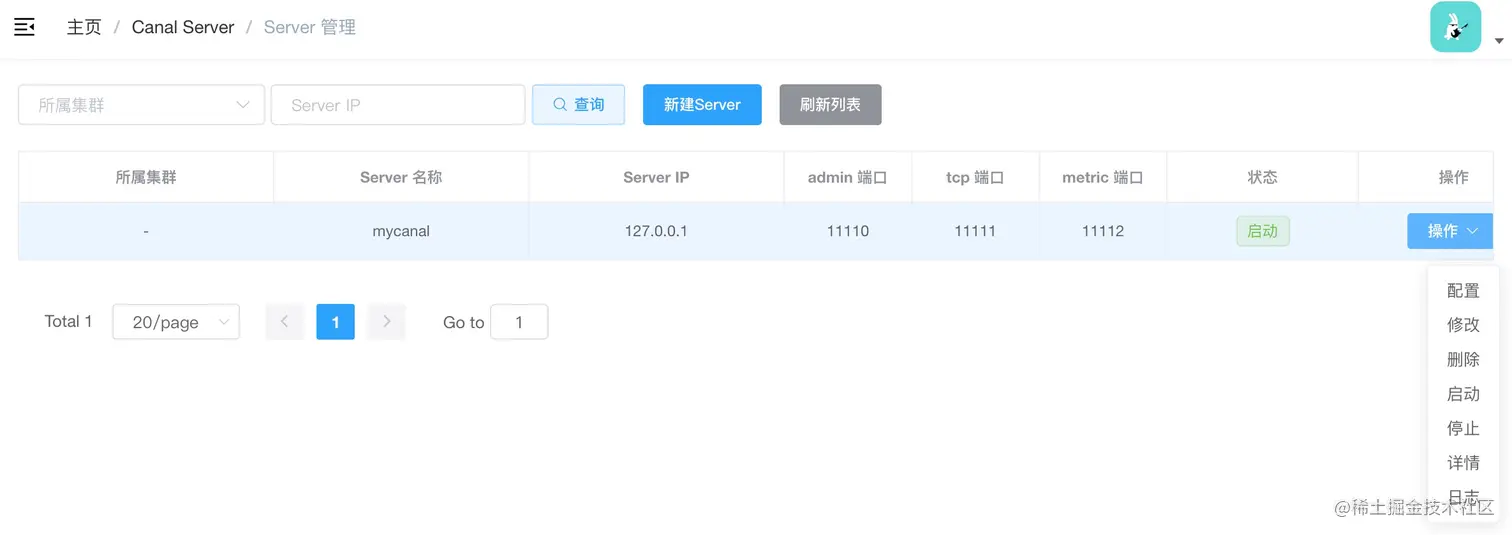Image resolution: width=1512 pixels, height=535 pixels.
Task: Choose 详情 from the operations menu
Action: tap(1463, 463)
